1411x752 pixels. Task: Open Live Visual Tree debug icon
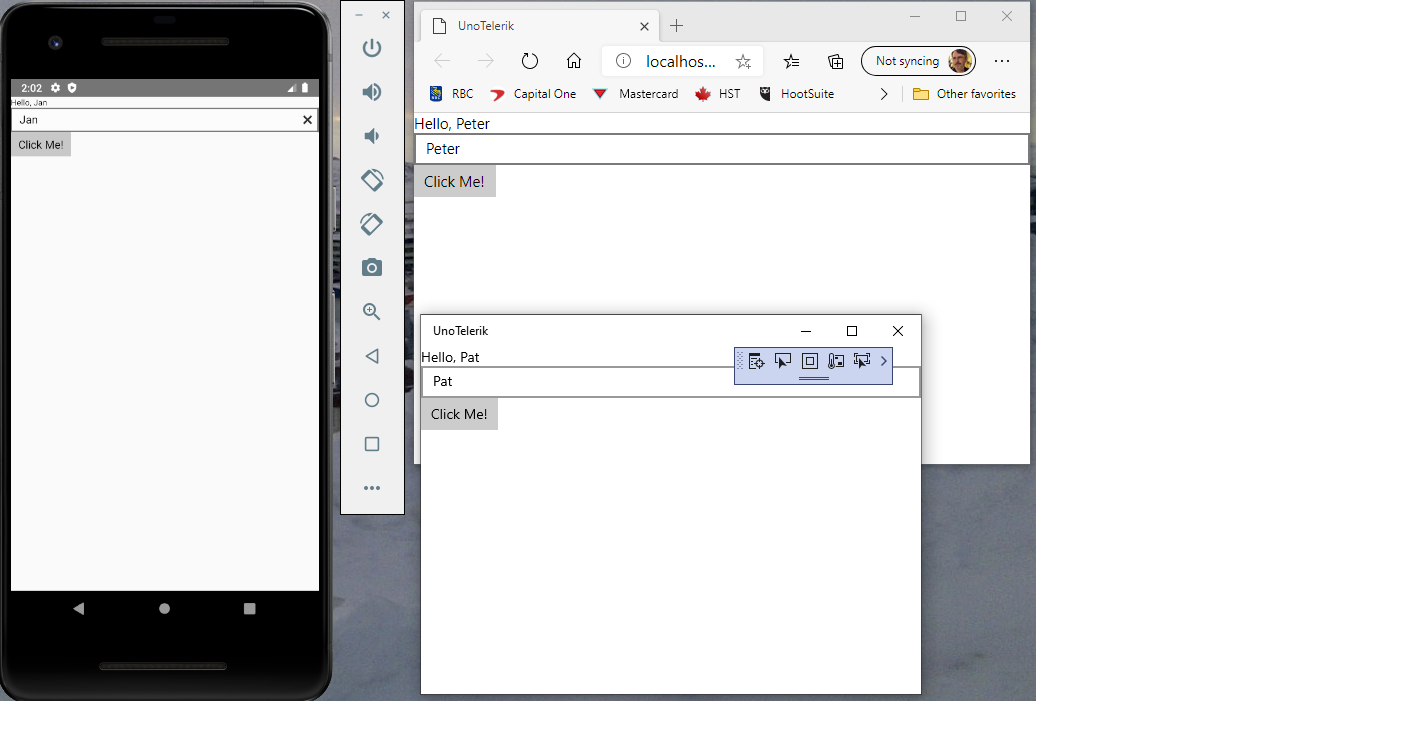pos(756,361)
